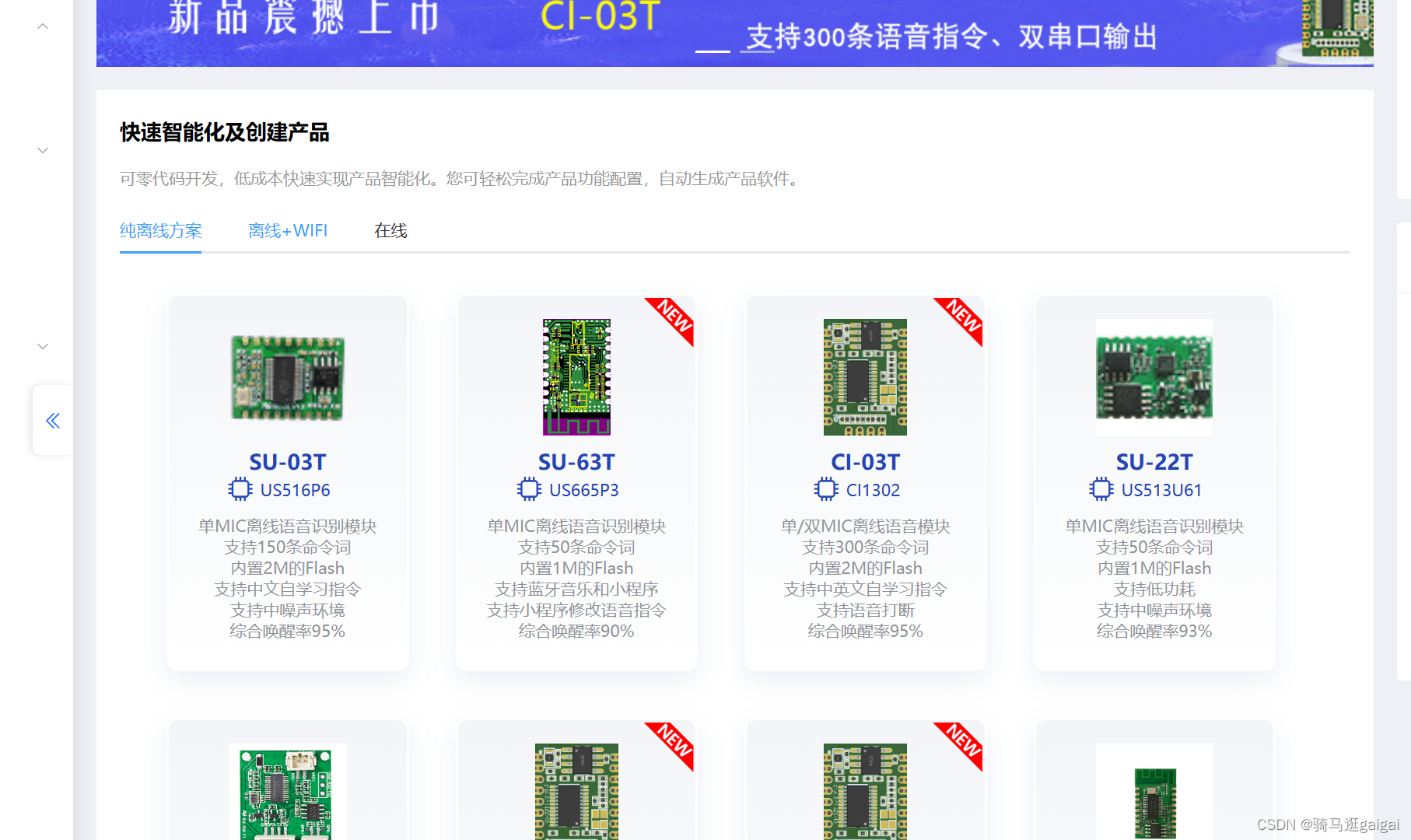This screenshot has width=1411, height=840.
Task: Click the CI-03T product title
Action: (865, 462)
